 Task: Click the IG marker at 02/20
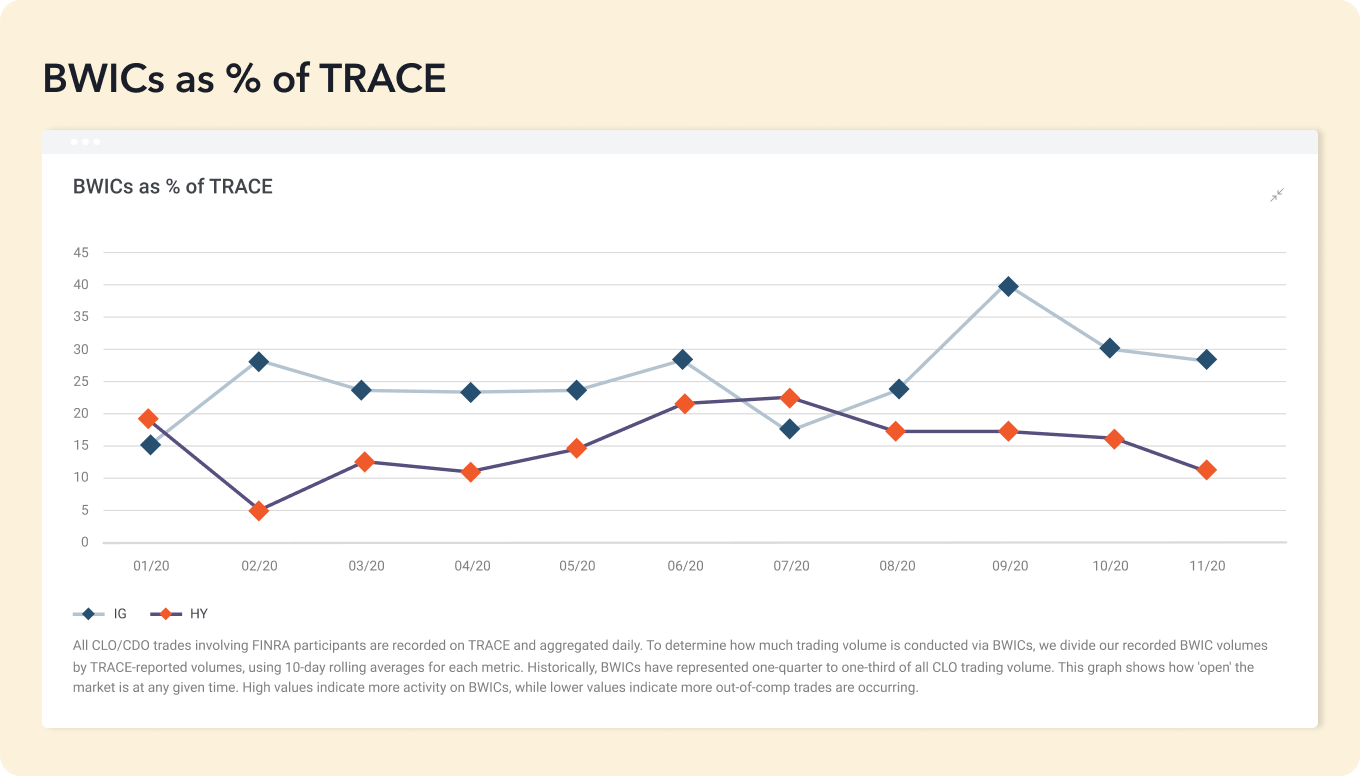click(259, 361)
